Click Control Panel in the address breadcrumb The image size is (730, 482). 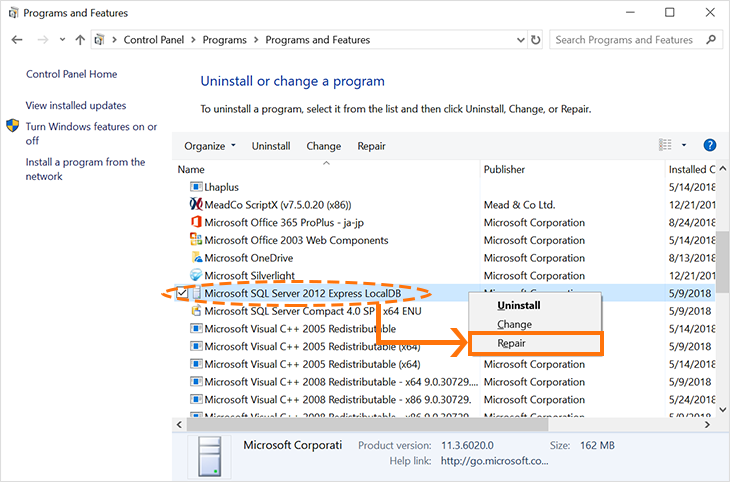coord(154,40)
